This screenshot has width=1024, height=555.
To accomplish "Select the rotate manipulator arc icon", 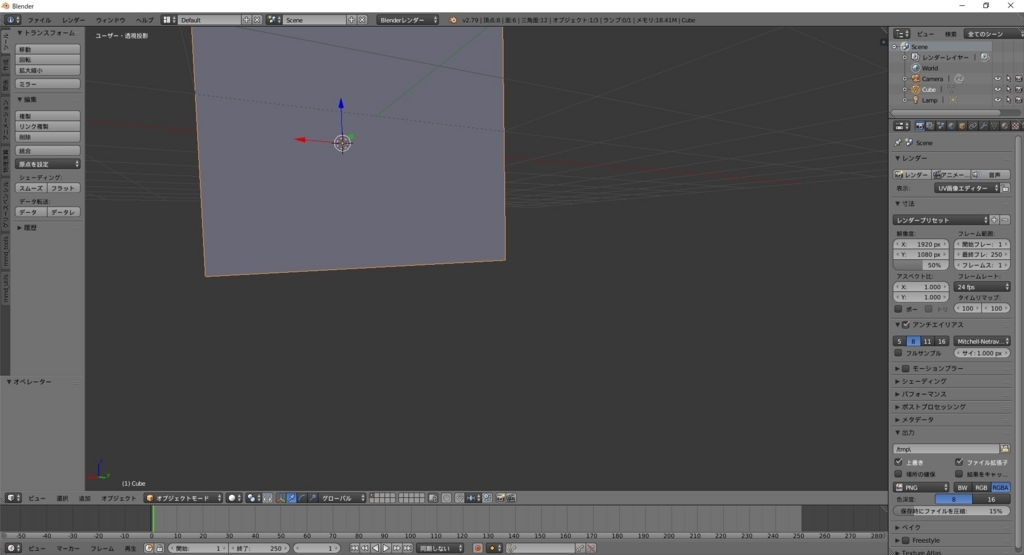I will (x=302, y=498).
